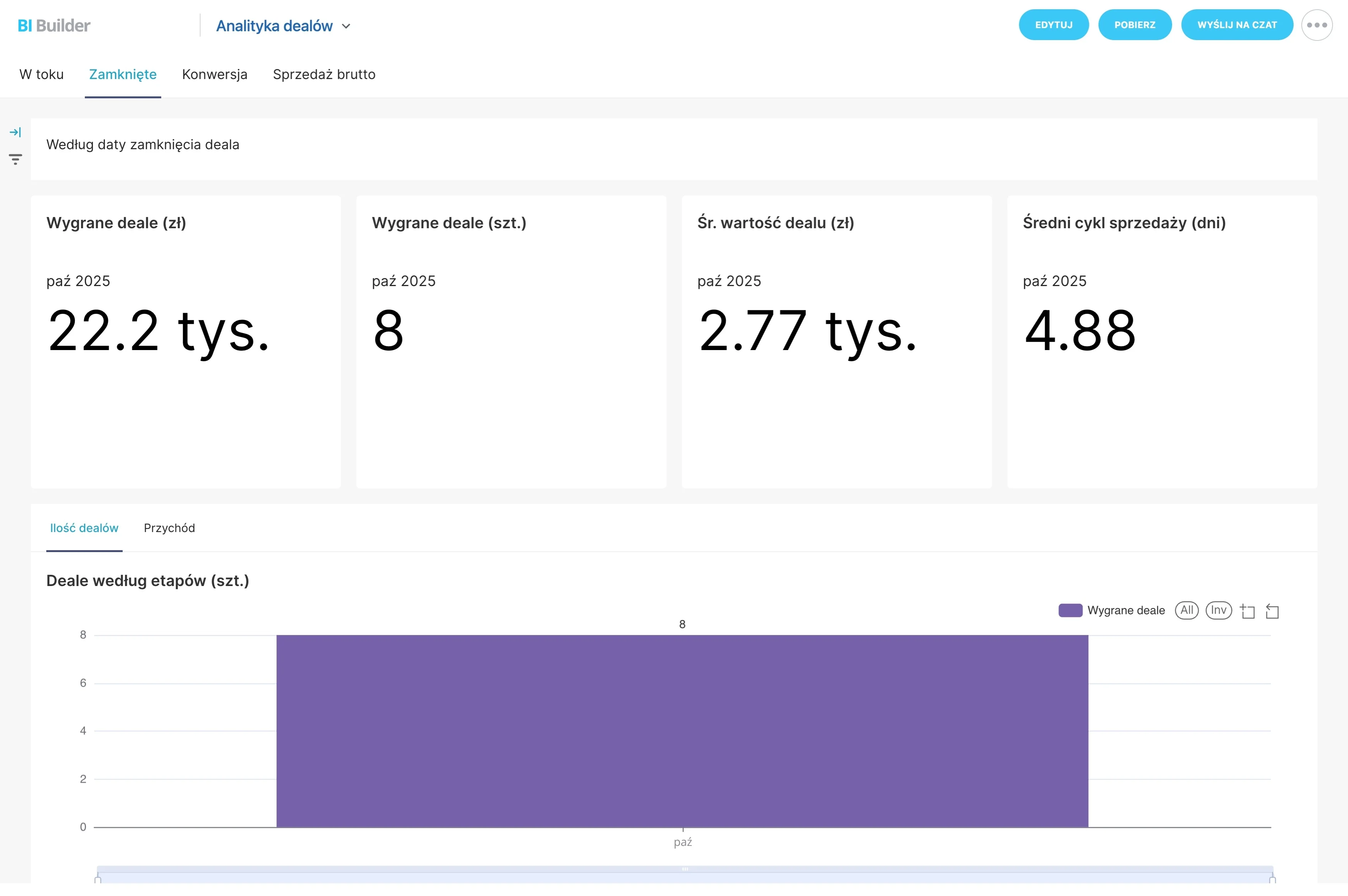Send dashboard via WYŚLIJ NA CZAT
Screen dimensions: 1348x896
pyautogui.click(x=1237, y=25)
